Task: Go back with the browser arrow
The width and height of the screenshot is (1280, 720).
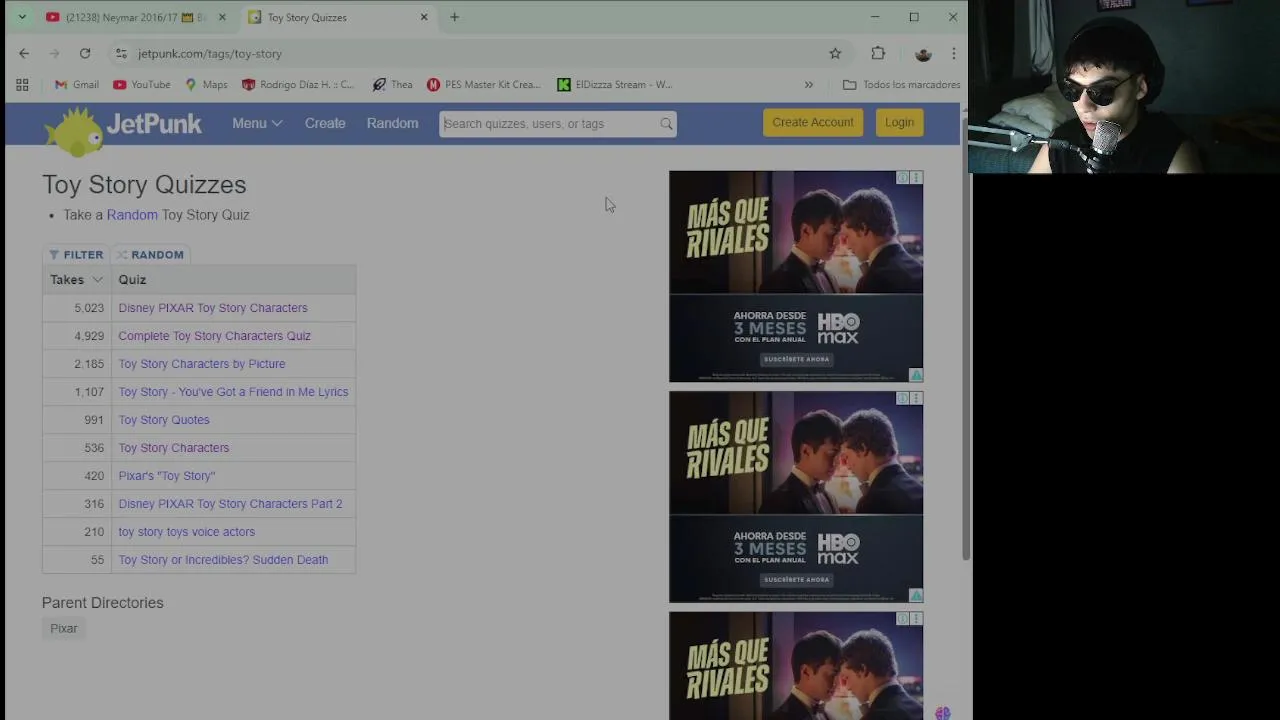Action: click(x=24, y=54)
